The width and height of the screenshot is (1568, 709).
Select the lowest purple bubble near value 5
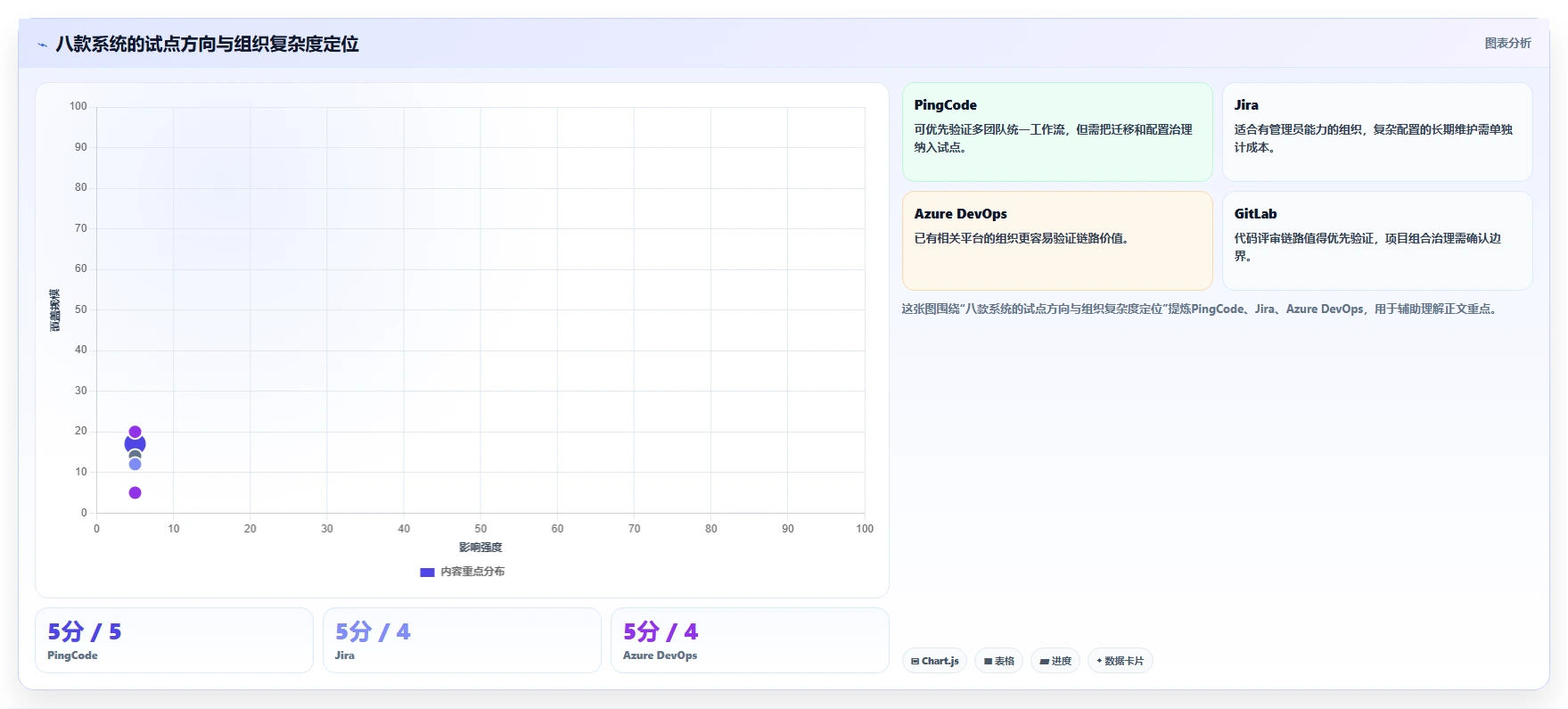tap(135, 492)
